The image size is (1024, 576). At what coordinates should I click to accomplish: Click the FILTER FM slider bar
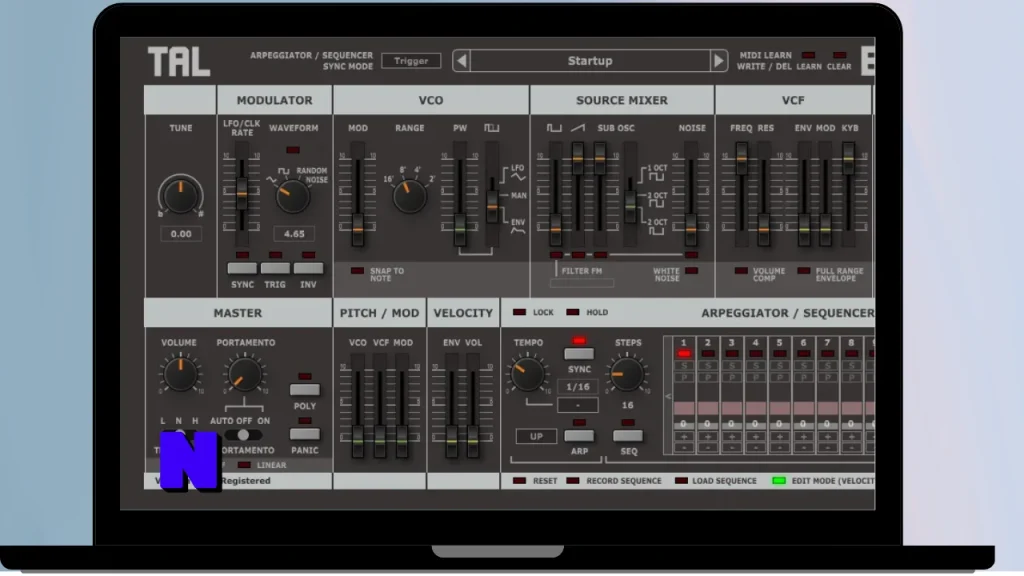point(582,283)
